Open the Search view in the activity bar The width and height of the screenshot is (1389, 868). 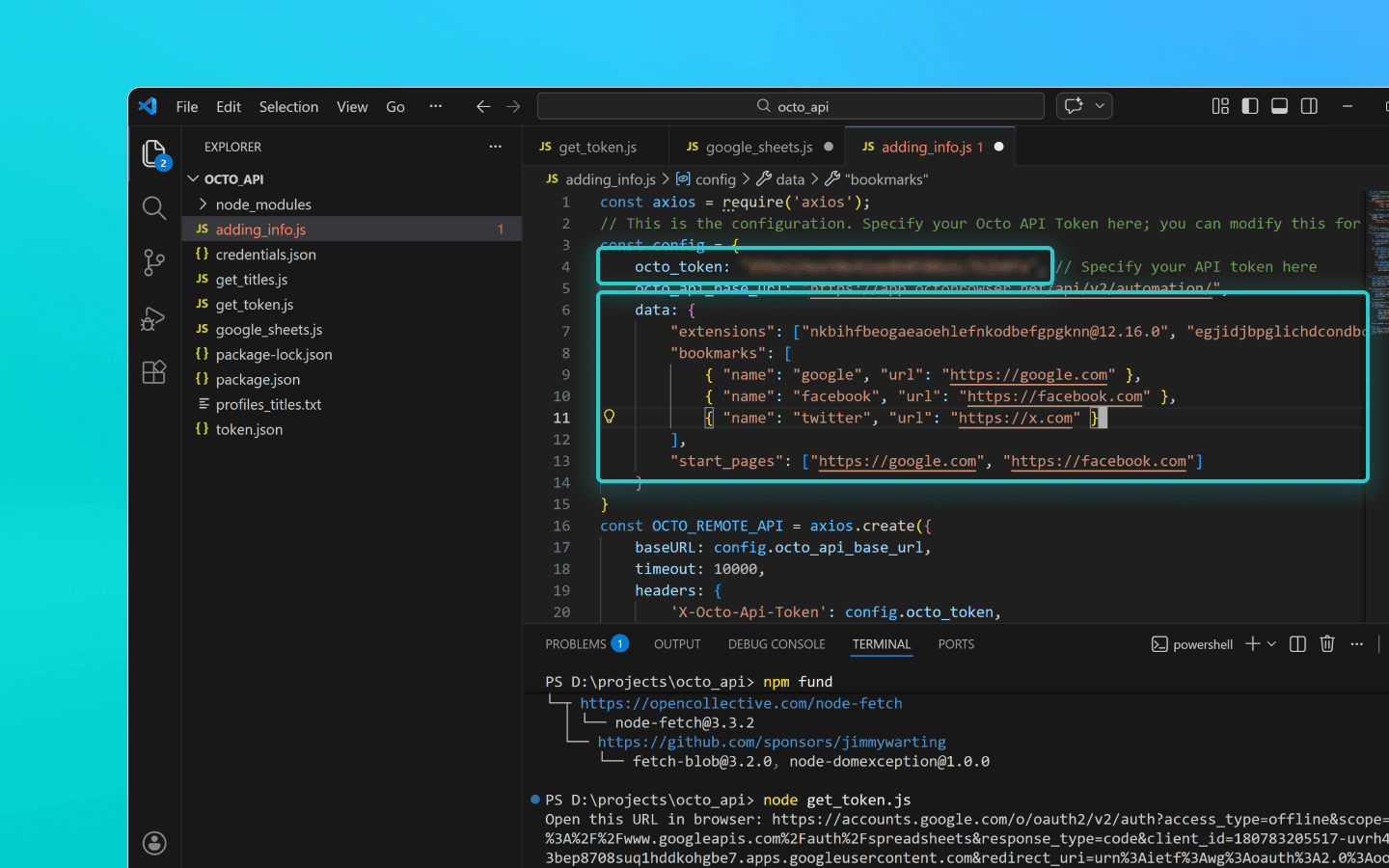(153, 207)
